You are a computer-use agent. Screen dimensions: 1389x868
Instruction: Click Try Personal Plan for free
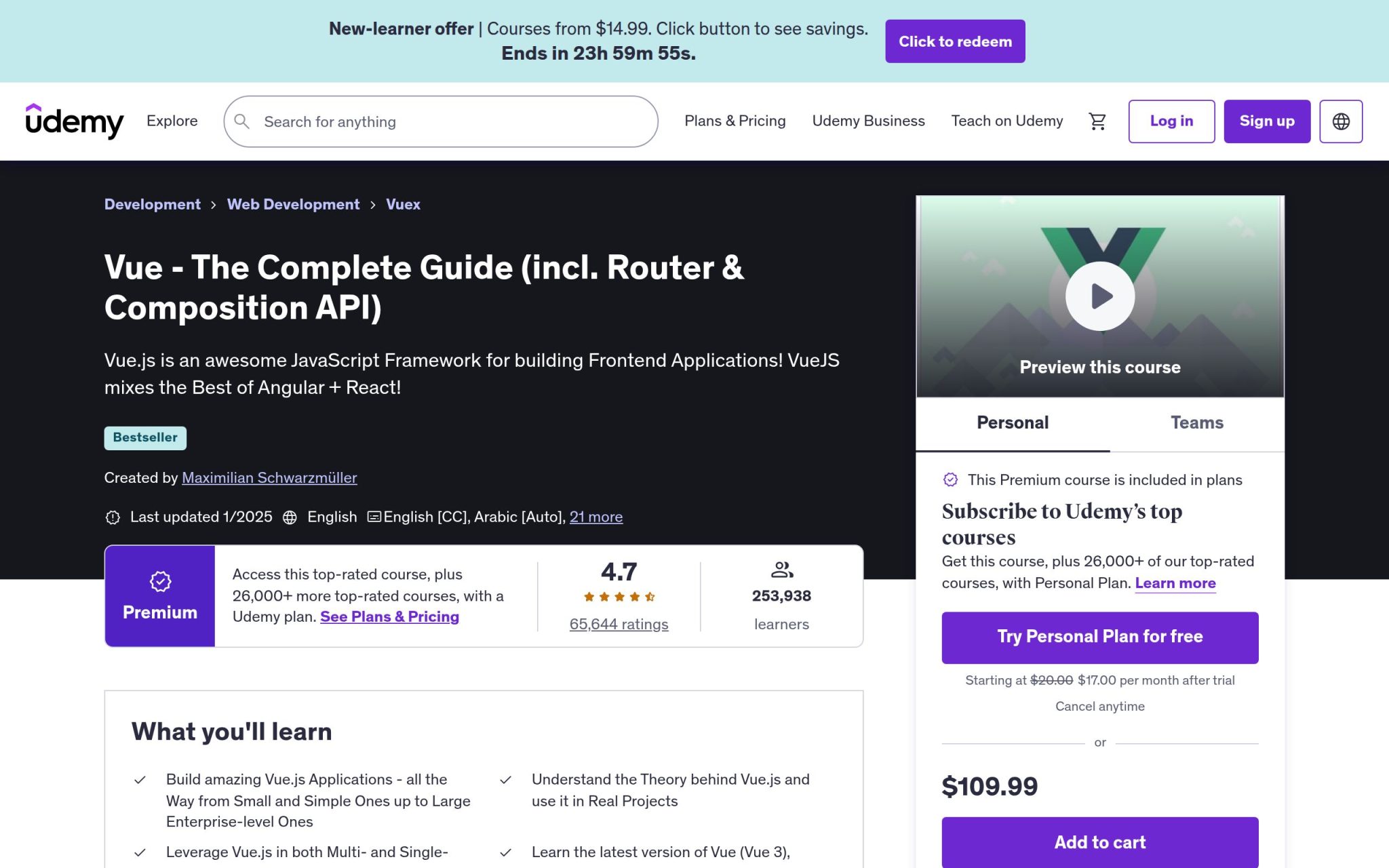pyautogui.click(x=1100, y=637)
